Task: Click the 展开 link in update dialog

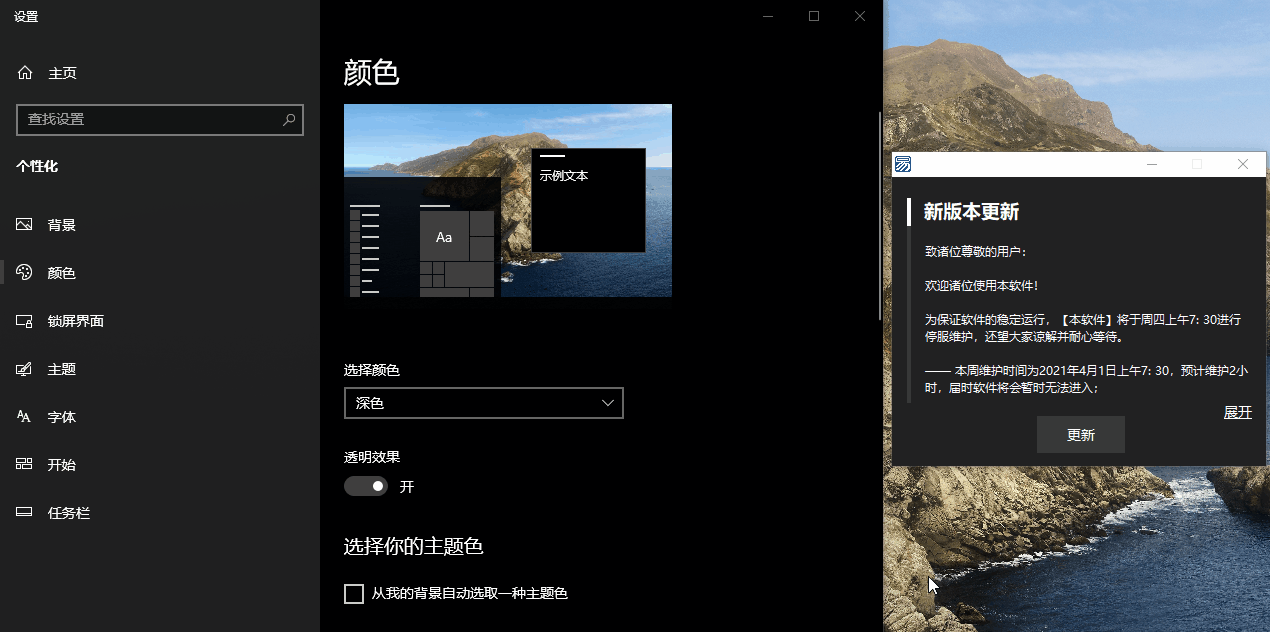Action: [x=1238, y=412]
